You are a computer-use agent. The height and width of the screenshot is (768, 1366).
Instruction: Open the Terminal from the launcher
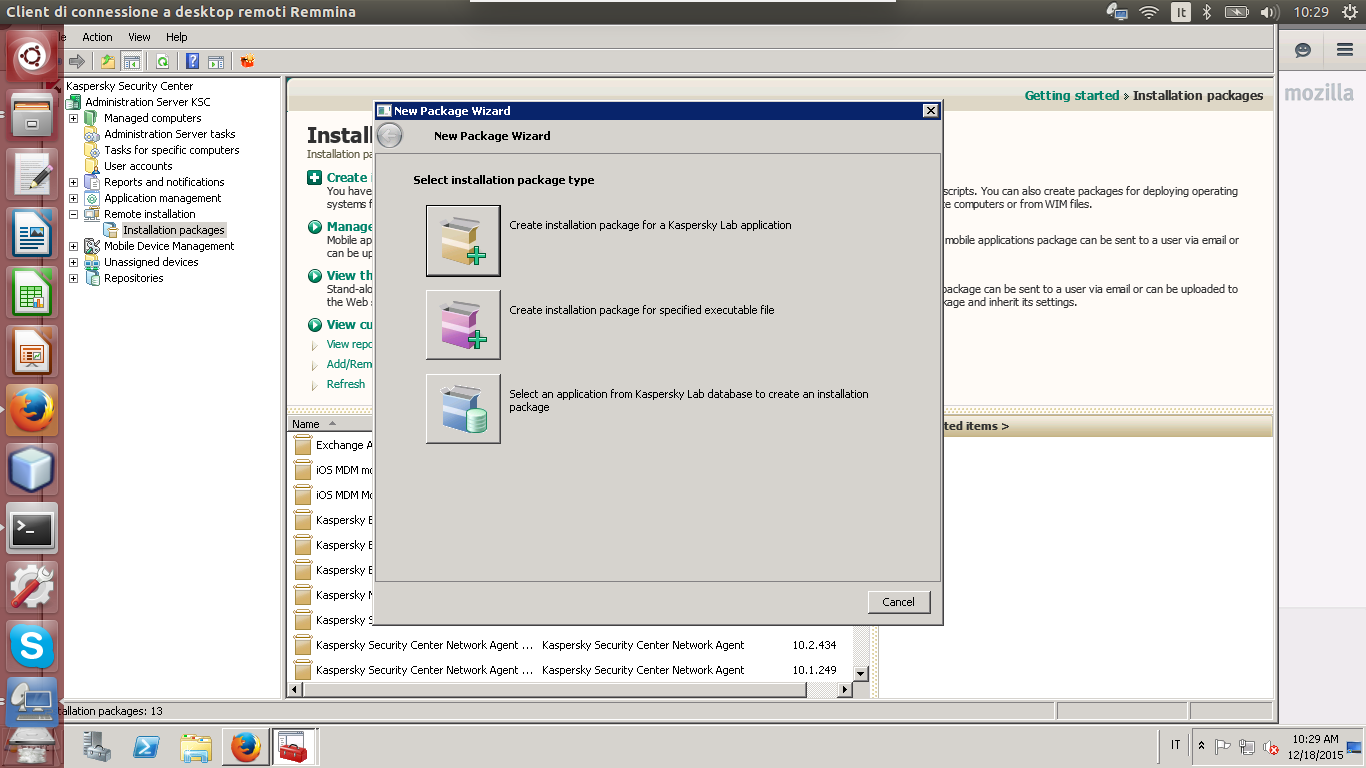tap(32, 528)
